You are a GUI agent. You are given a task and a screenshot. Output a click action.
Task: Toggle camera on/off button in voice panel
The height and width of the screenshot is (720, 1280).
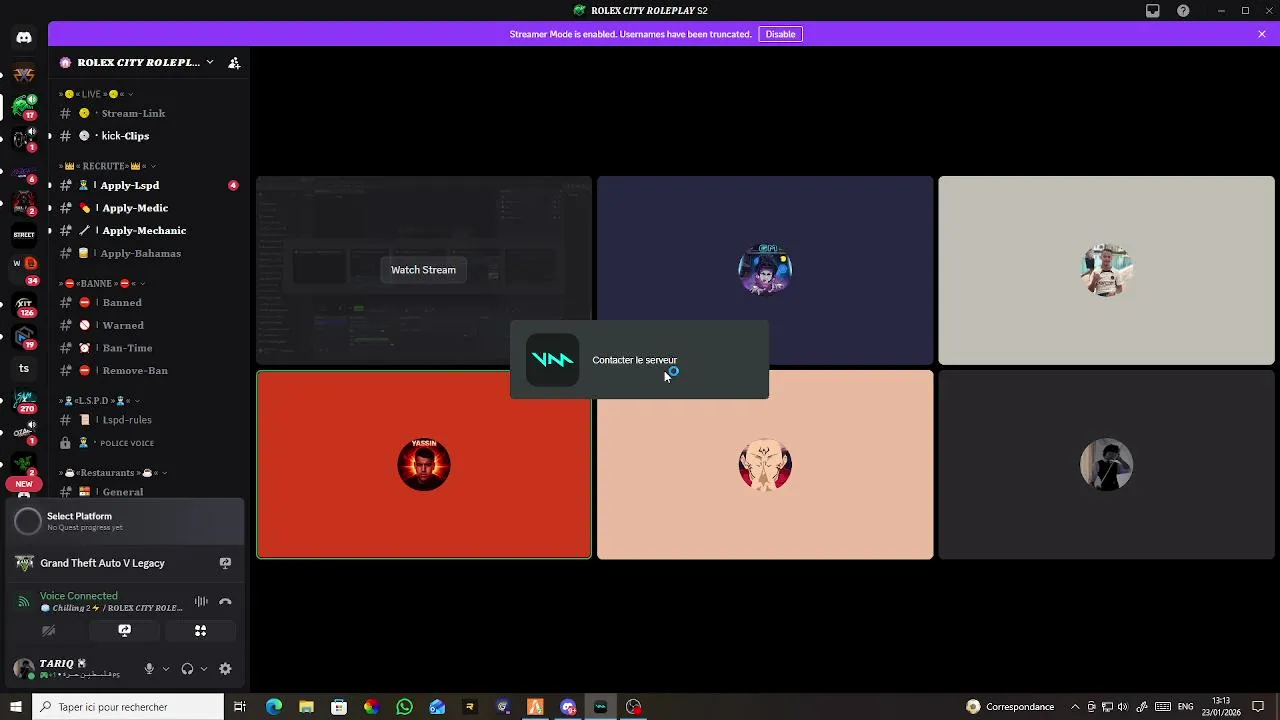[48, 630]
